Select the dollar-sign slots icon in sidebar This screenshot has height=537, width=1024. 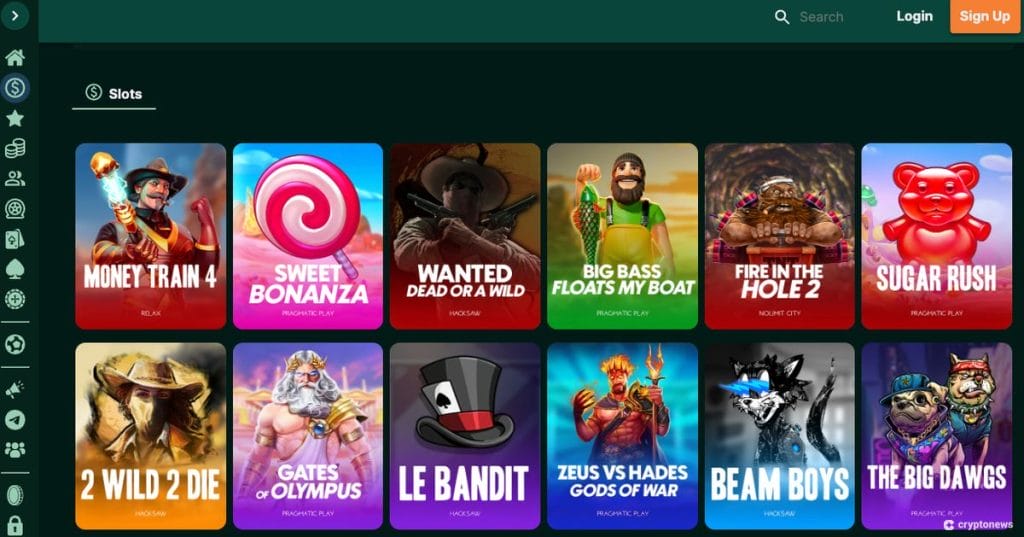pyautogui.click(x=15, y=87)
